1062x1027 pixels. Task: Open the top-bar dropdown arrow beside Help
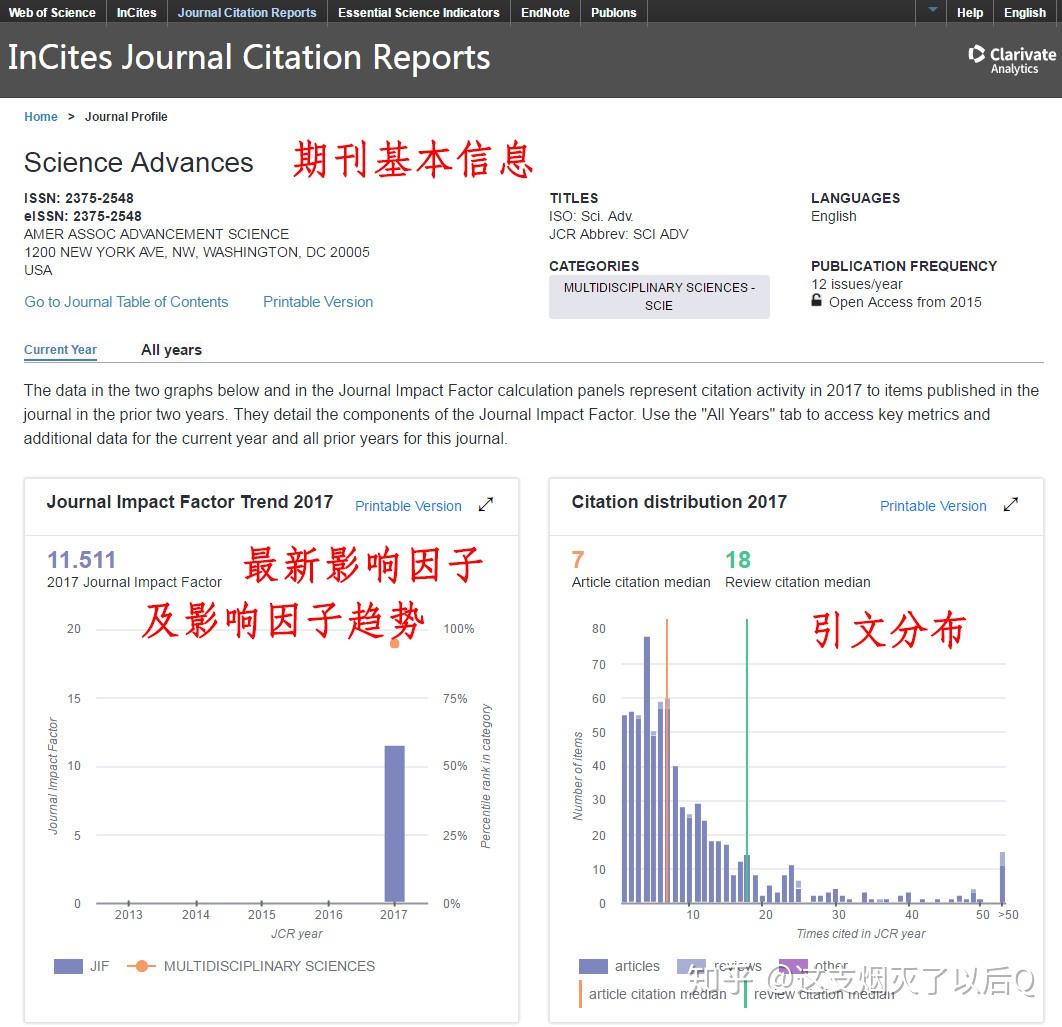click(x=933, y=10)
